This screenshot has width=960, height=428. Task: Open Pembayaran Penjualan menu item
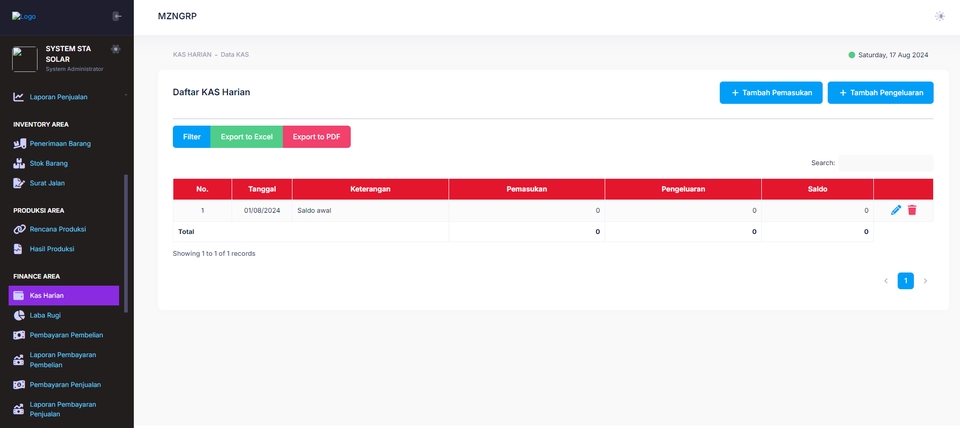pyautogui.click(x=64, y=385)
